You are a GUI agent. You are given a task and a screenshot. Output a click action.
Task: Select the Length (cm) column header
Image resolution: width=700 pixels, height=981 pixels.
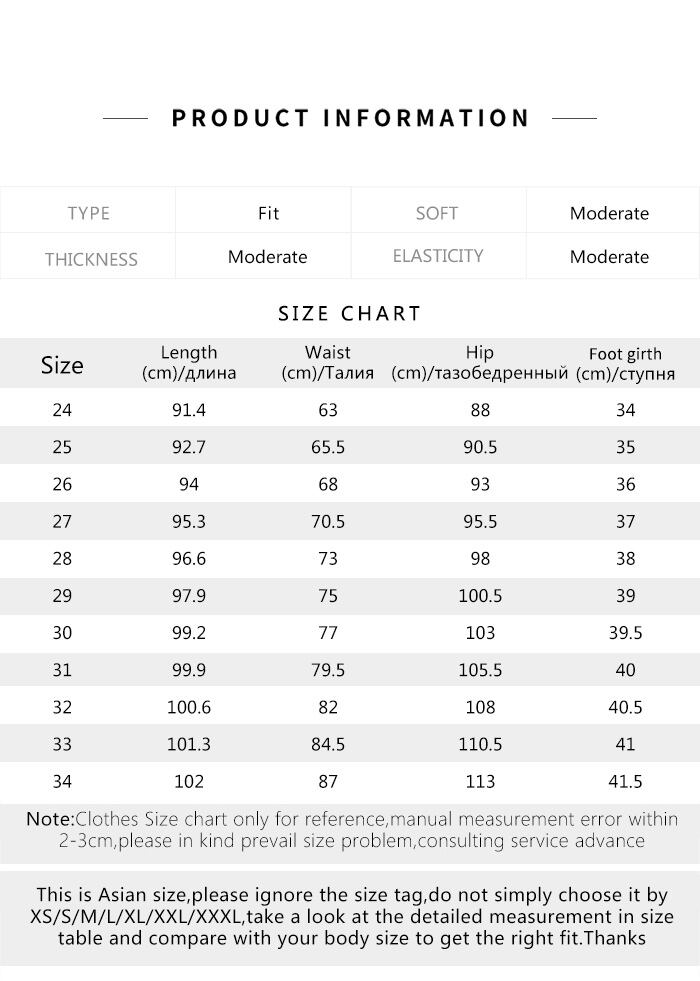pos(189,363)
